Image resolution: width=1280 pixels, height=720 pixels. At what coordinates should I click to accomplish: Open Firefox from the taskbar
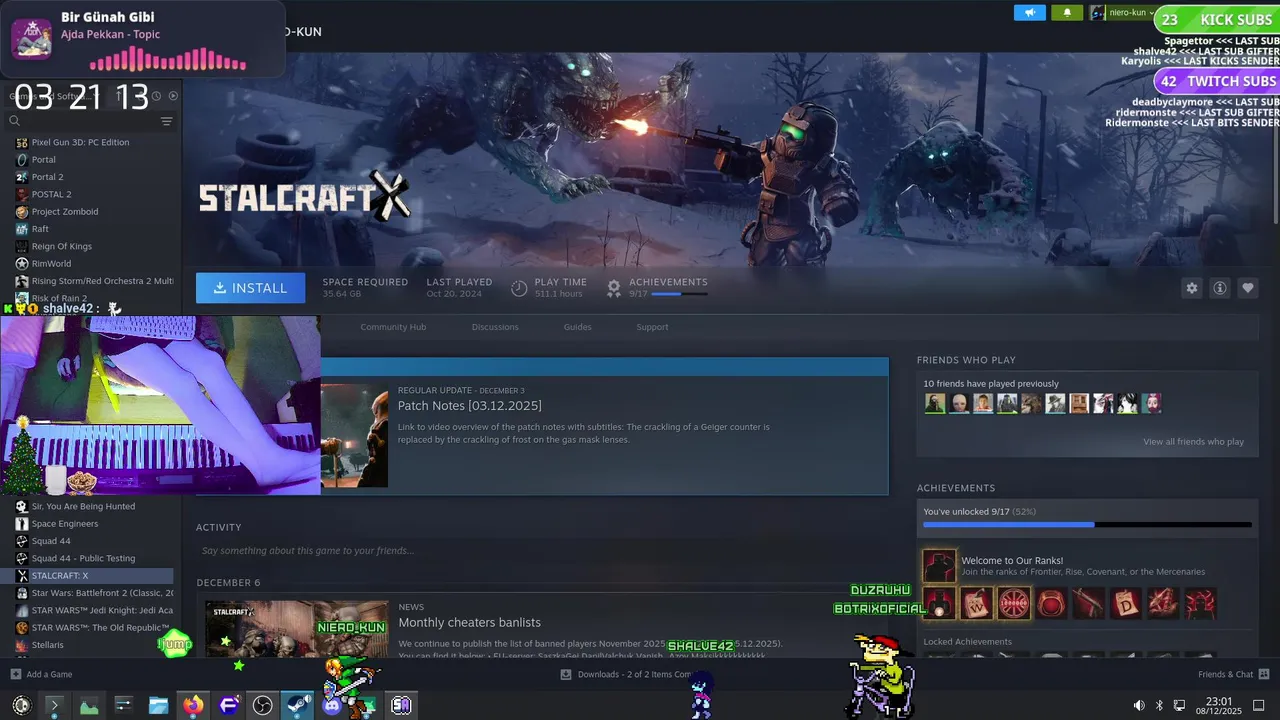click(x=193, y=705)
